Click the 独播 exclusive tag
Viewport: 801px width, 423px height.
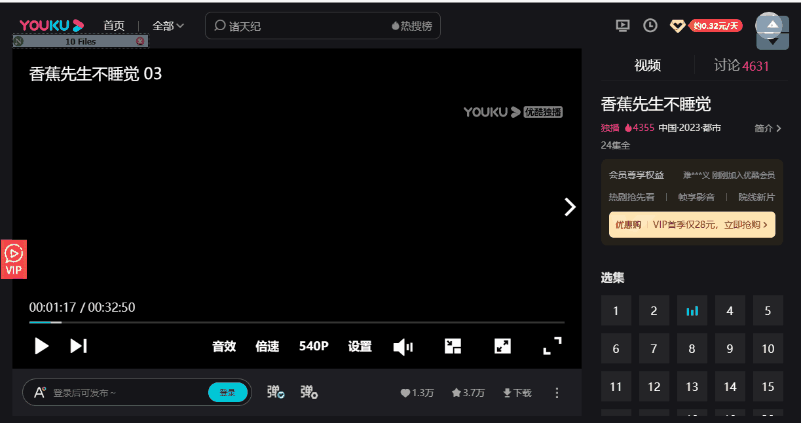[610, 128]
